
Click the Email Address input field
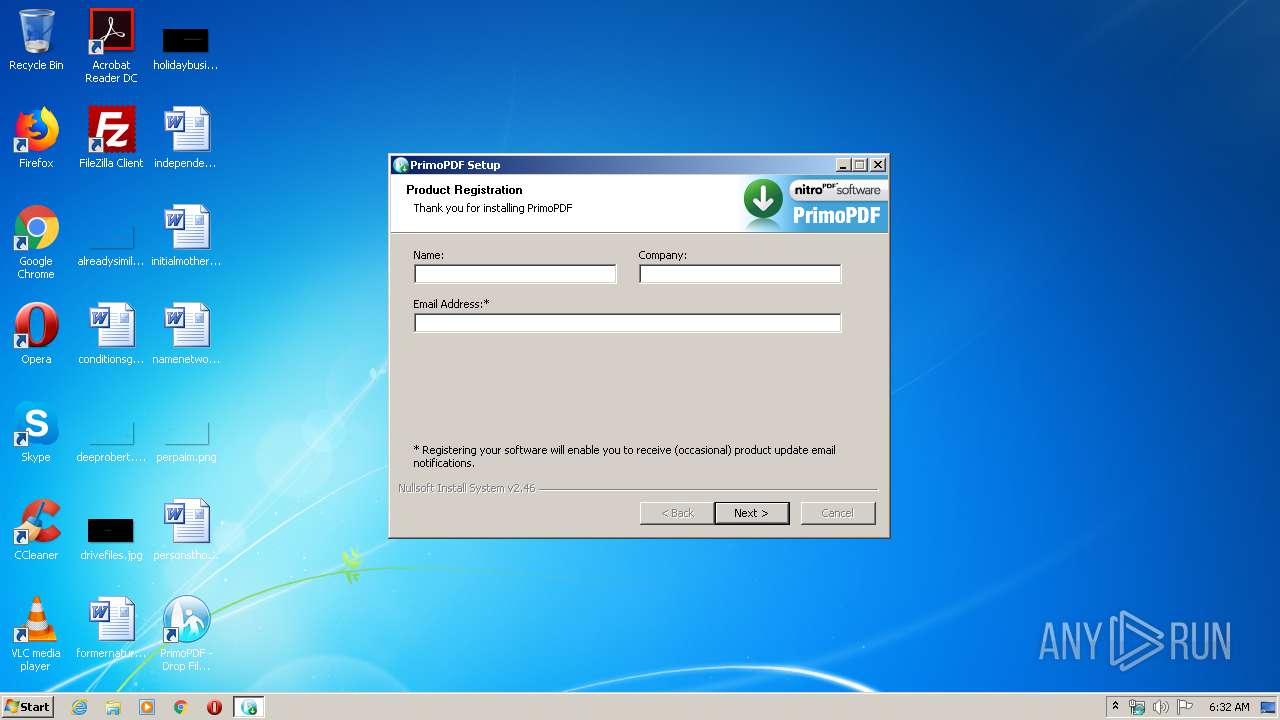pos(628,322)
